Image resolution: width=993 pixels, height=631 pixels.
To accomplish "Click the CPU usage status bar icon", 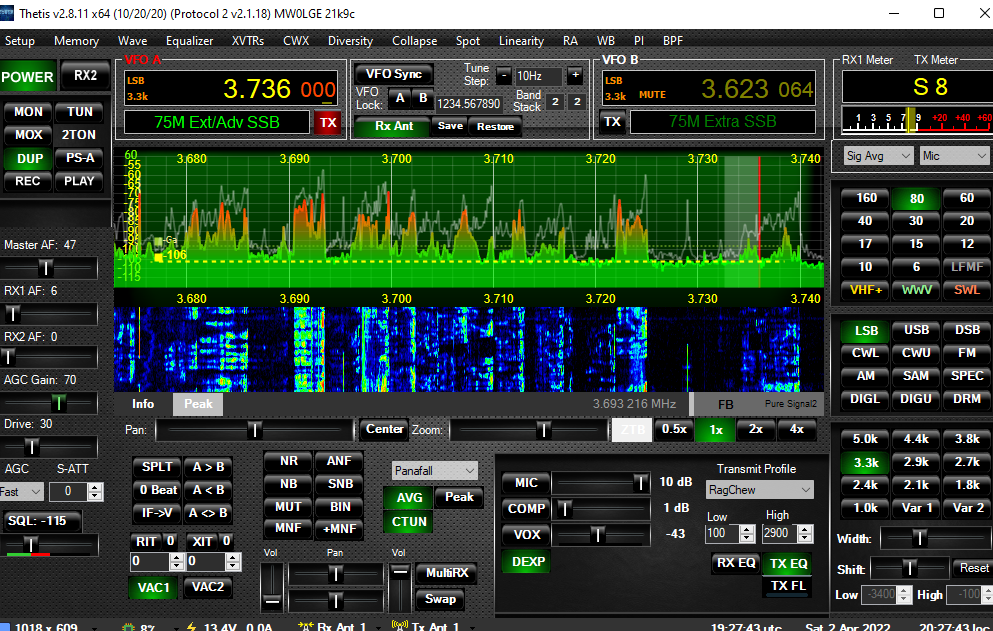I will tap(127, 626).
